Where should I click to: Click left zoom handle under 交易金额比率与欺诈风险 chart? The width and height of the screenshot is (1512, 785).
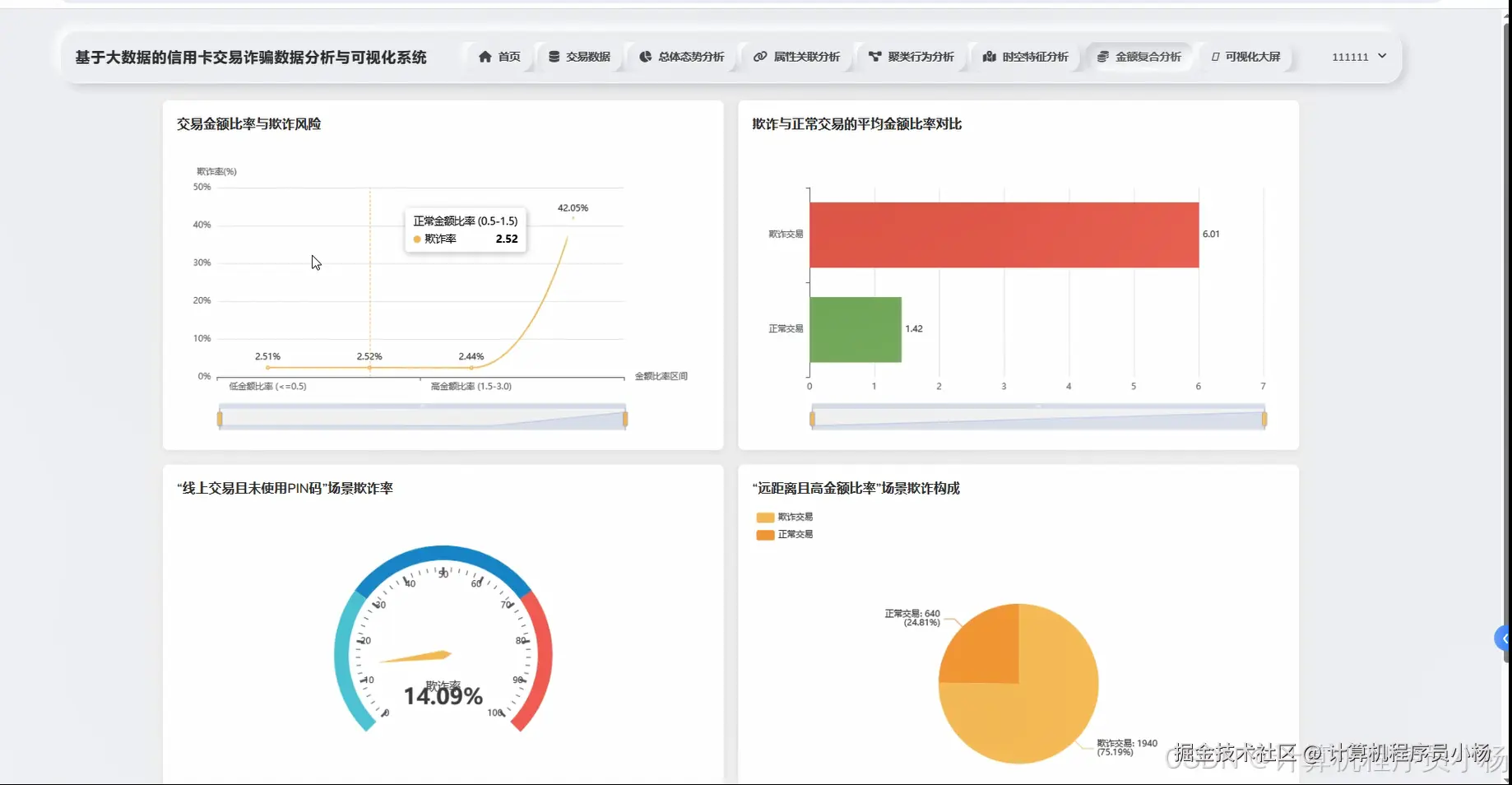(x=220, y=419)
